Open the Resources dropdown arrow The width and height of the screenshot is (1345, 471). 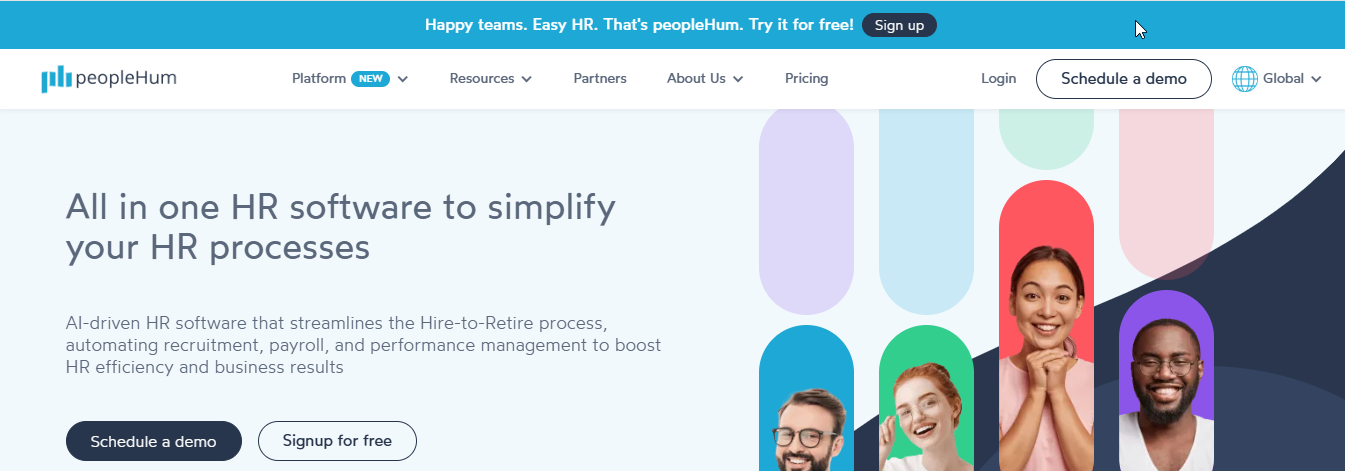tap(527, 79)
